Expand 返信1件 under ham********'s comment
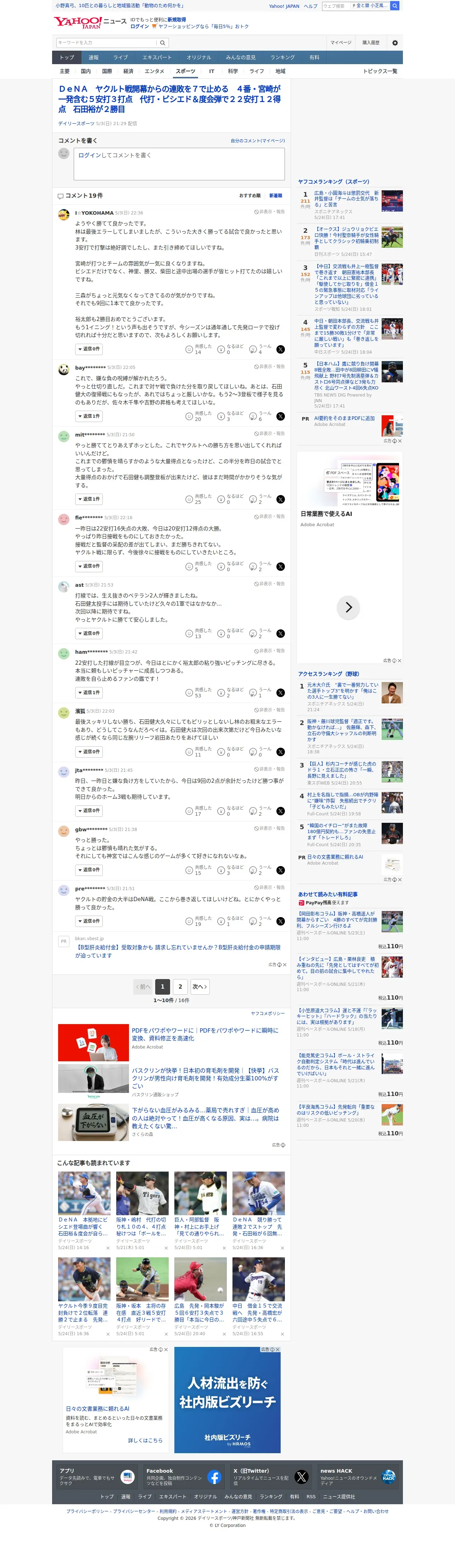The height and width of the screenshot is (1568, 455). (88, 693)
